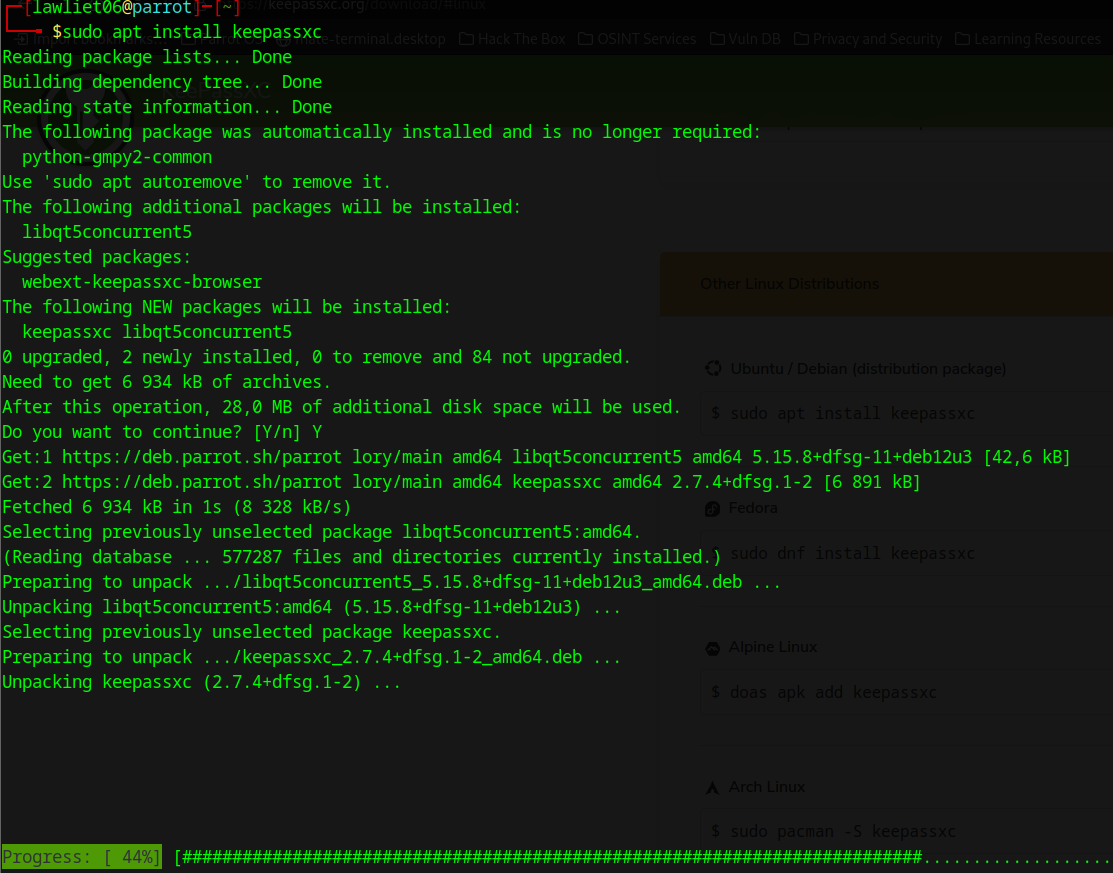Select the 'doas apk add keepassxc' command
Image resolution: width=1113 pixels, height=873 pixels.
click(833, 692)
